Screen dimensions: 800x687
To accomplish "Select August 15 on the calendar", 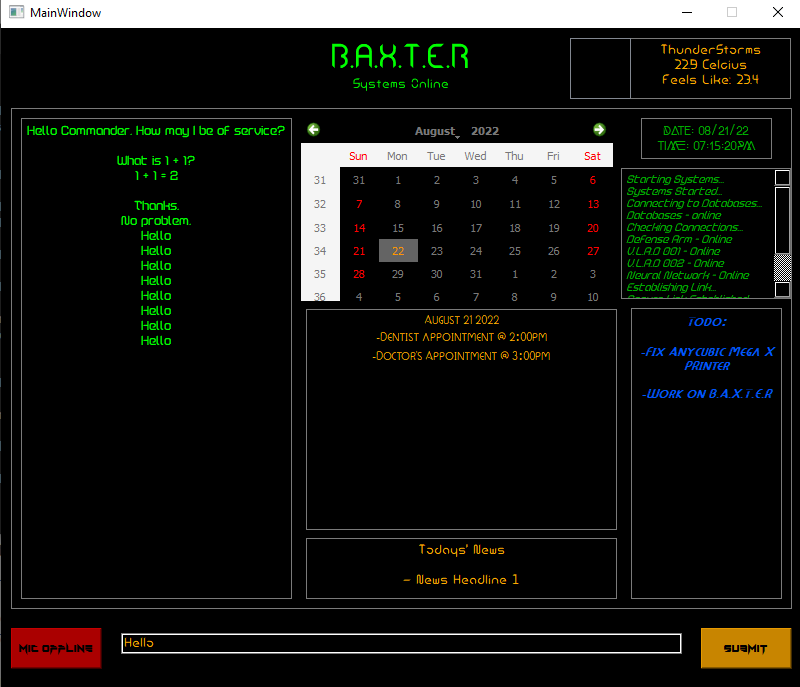I will tap(398, 228).
